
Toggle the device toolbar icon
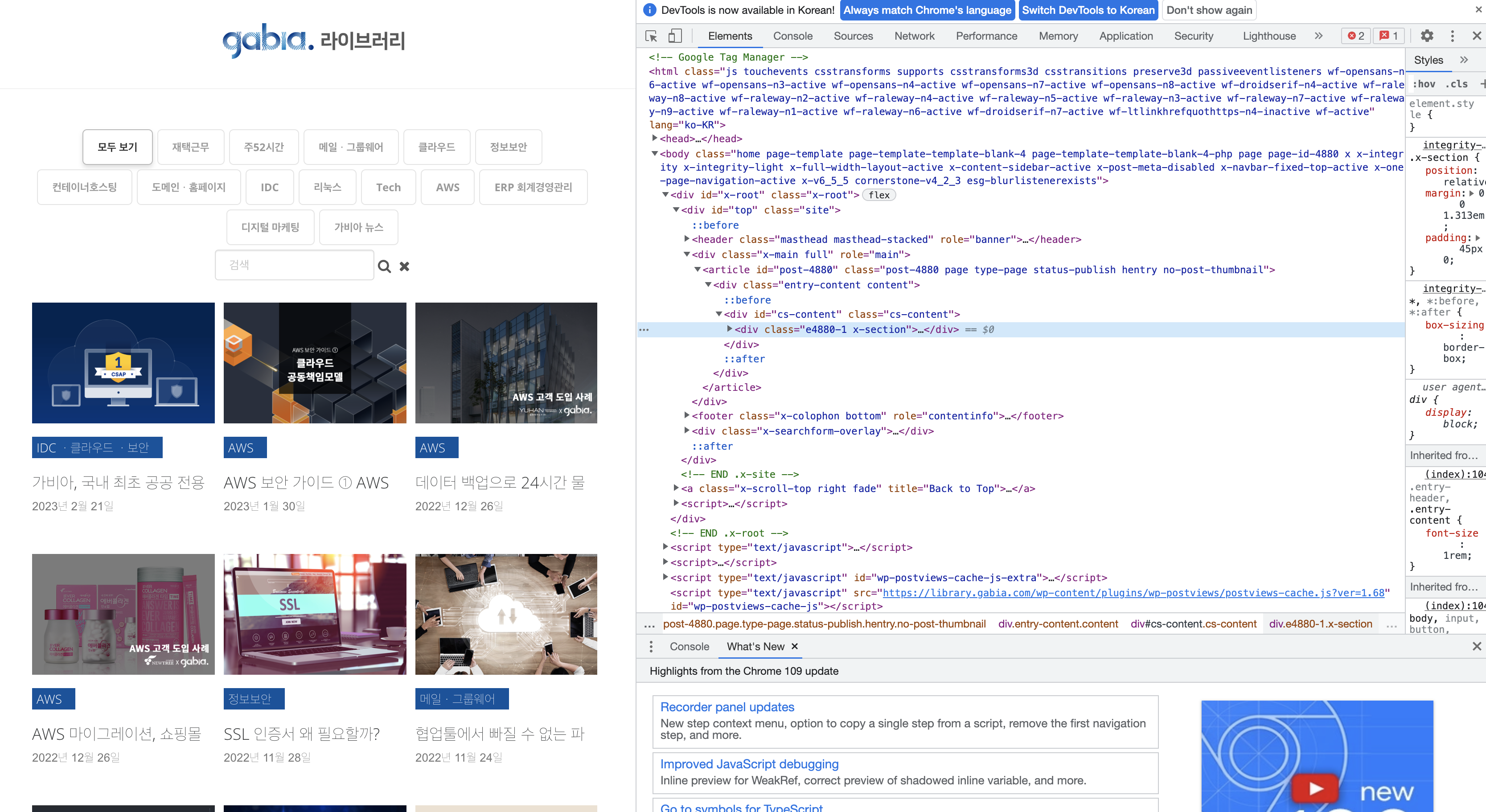tap(674, 37)
